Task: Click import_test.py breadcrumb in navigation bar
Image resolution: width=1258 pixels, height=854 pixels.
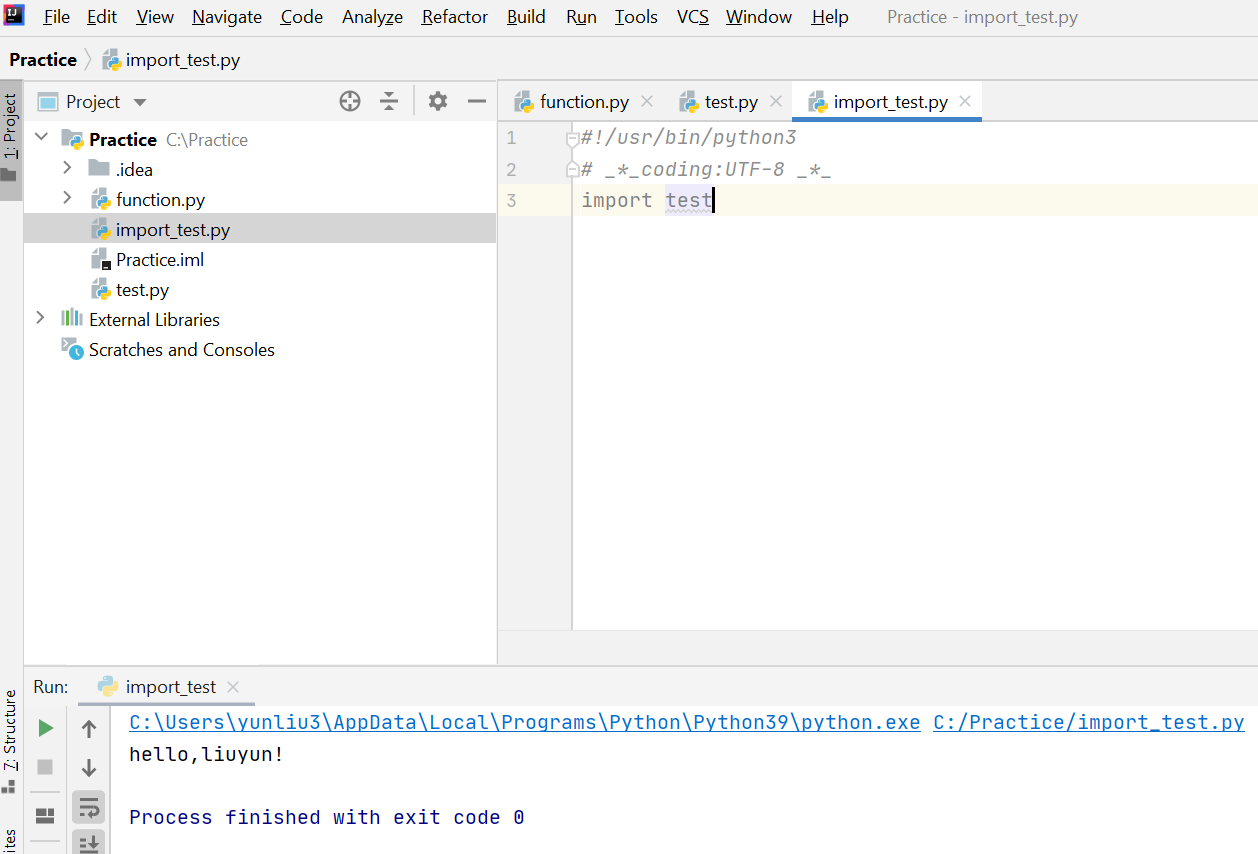Action: click(183, 60)
